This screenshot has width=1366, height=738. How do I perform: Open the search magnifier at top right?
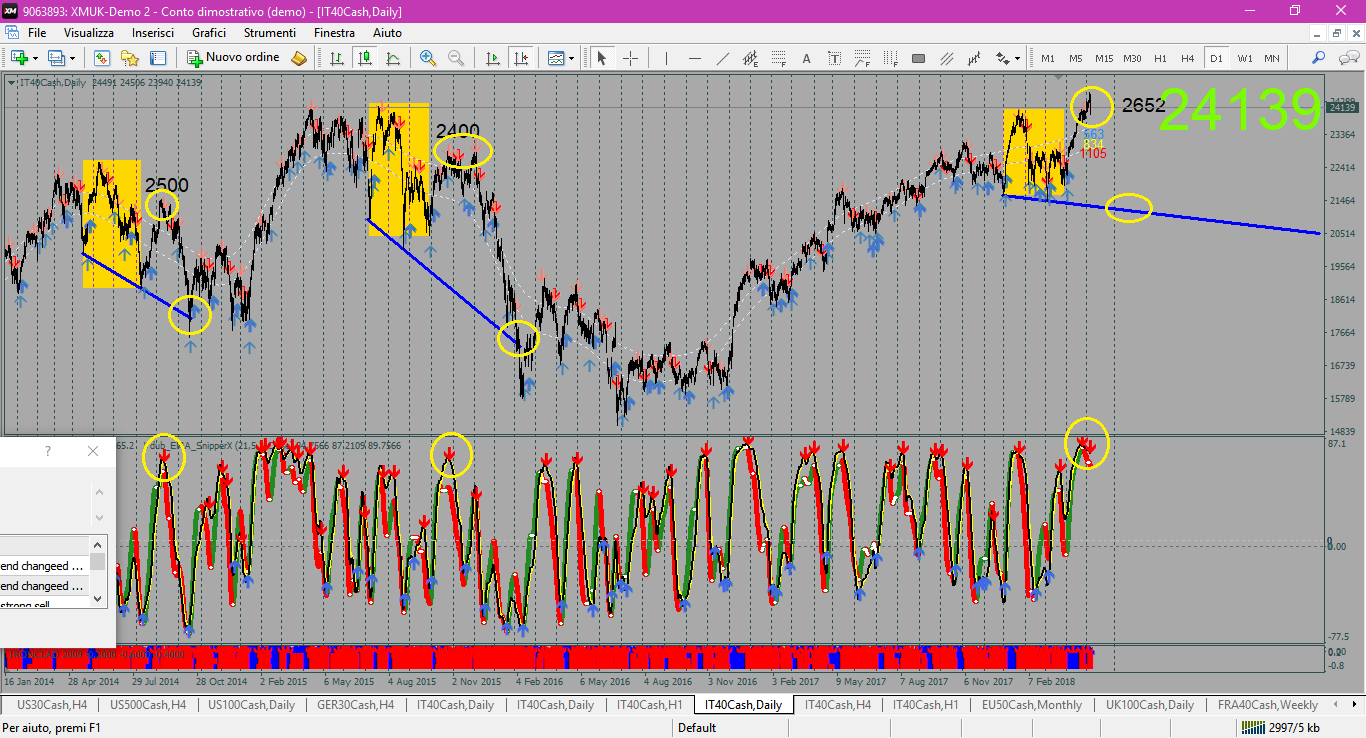point(1318,58)
